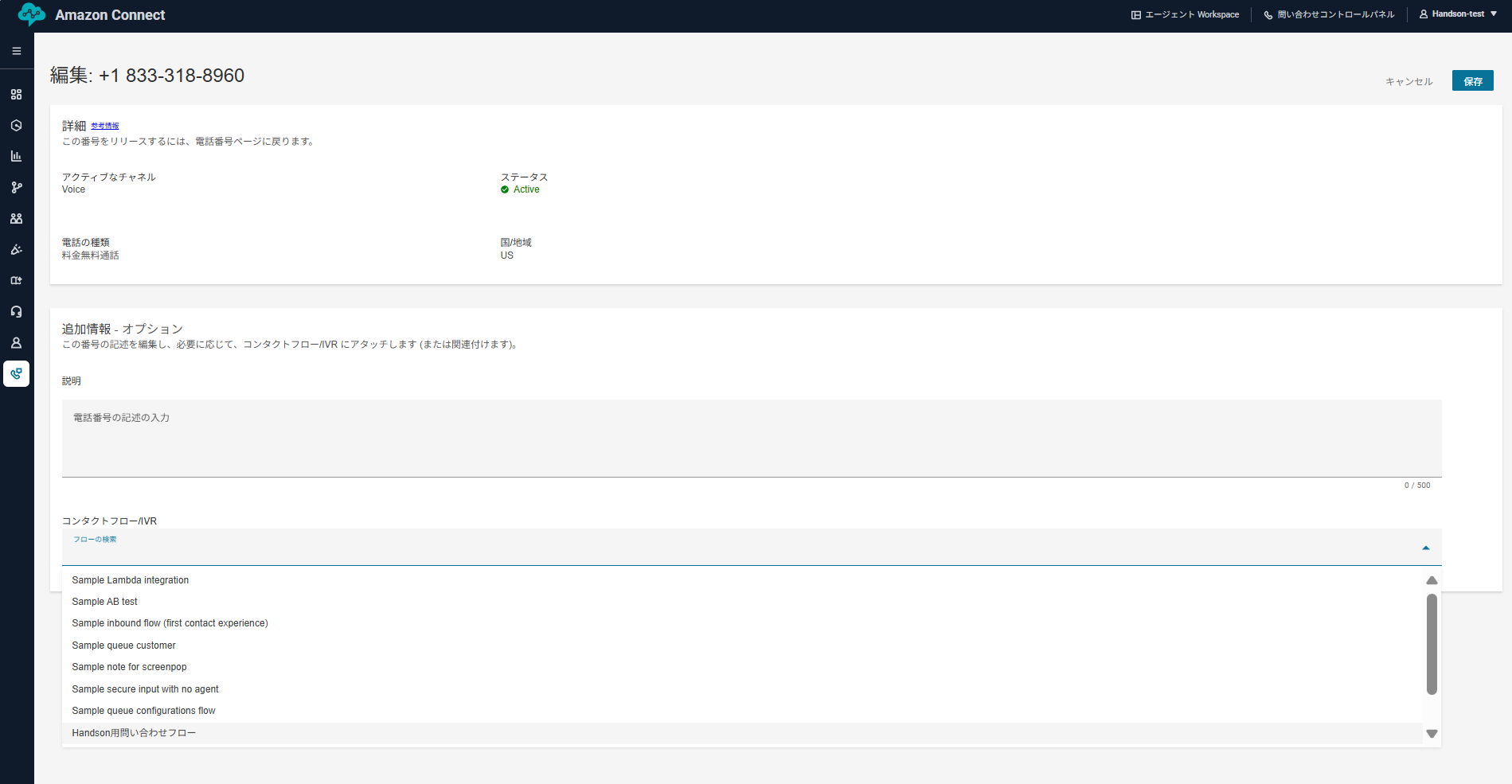Screen dimensions: 1512x784
Task: Open routing flow branch icon in sidebar
Action: (x=16, y=188)
